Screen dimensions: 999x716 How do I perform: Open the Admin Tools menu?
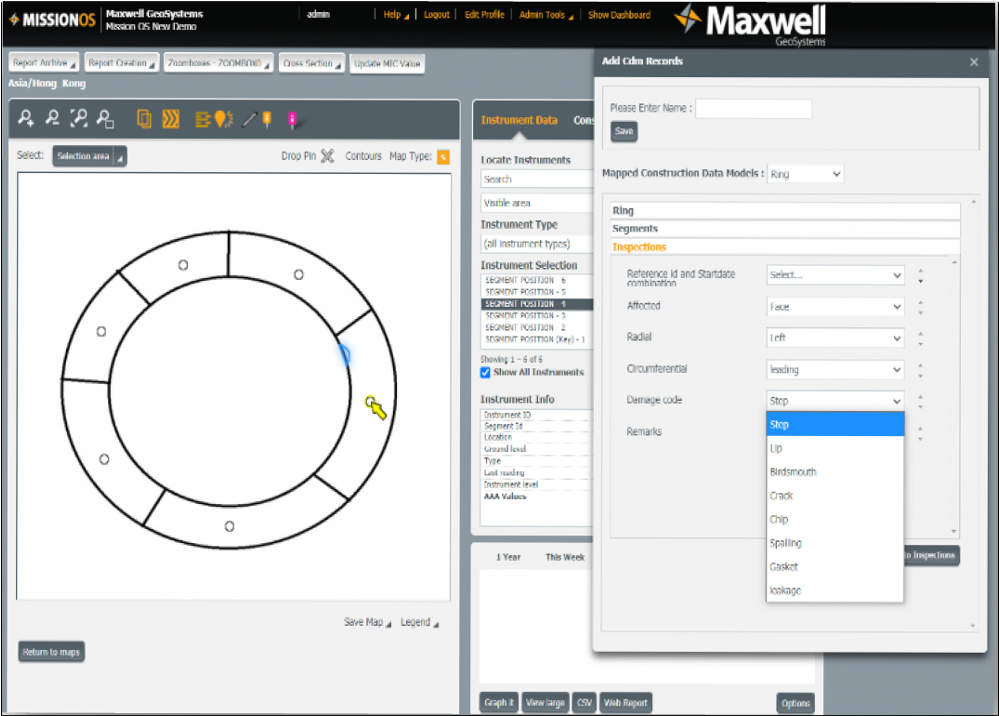click(x=546, y=15)
